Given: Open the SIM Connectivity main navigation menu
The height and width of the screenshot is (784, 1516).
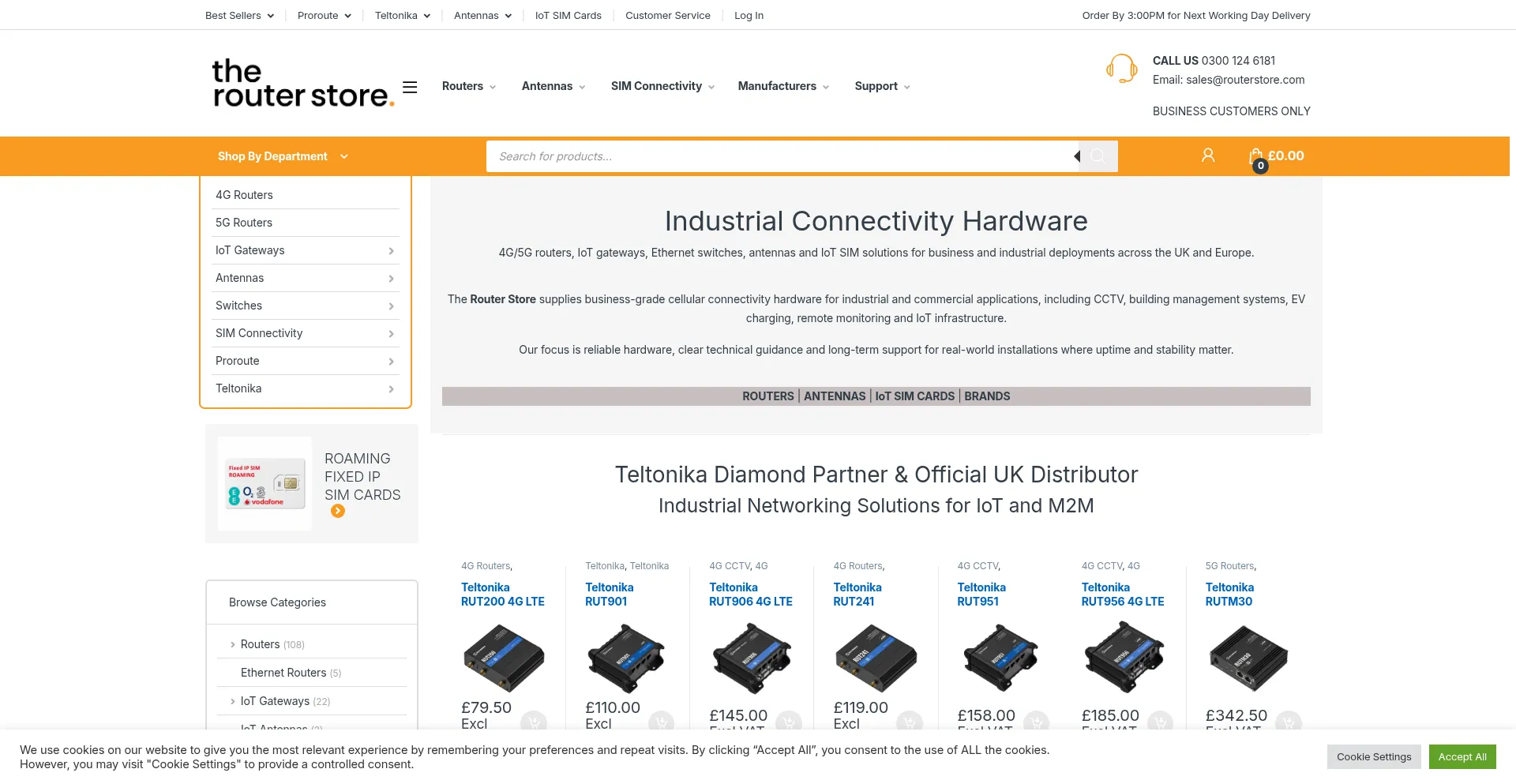Looking at the screenshot, I should point(662,86).
